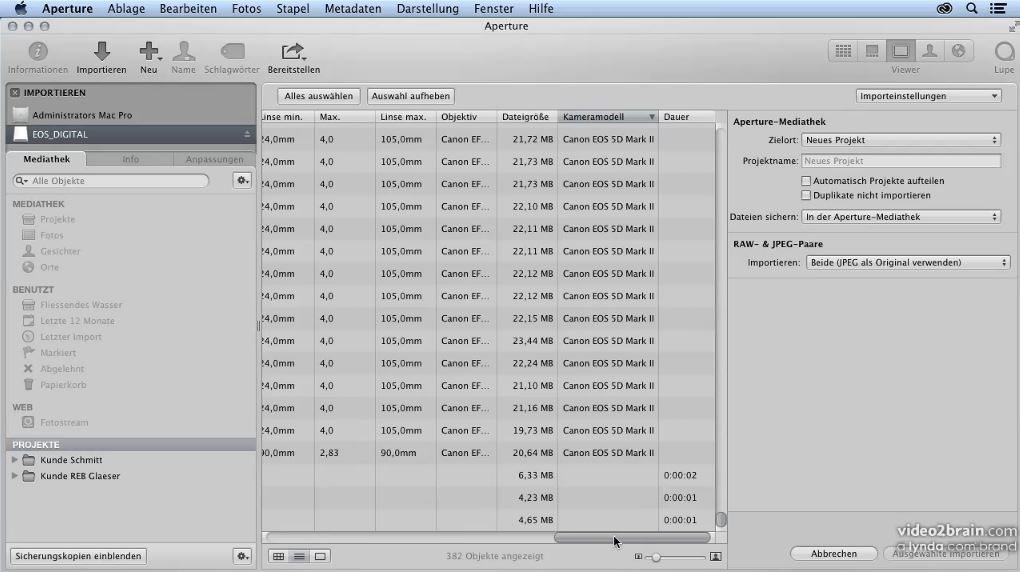
Task: Open the Bearbeiten menu
Action: (x=188, y=8)
